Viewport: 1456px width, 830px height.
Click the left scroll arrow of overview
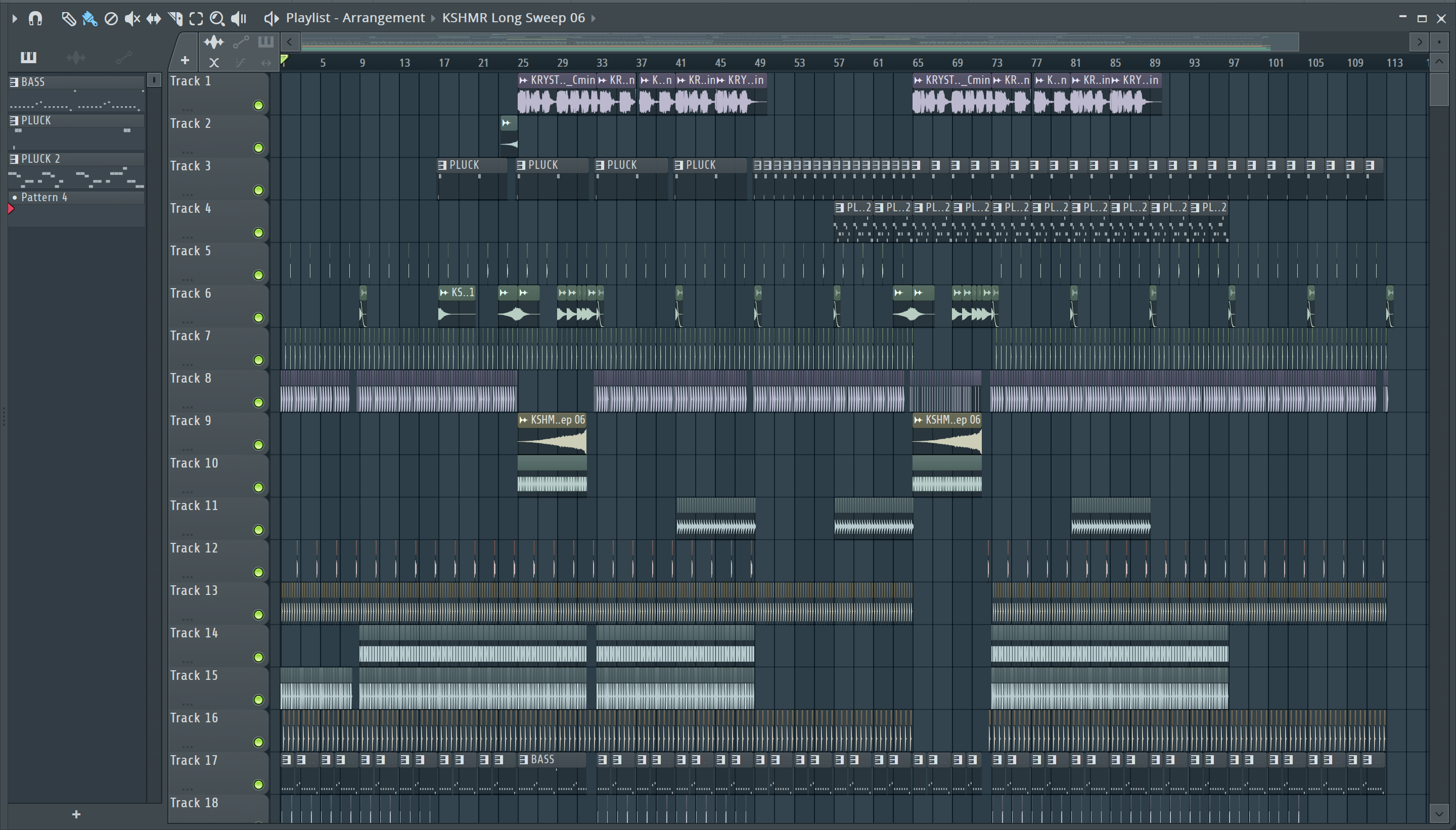(290, 41)
